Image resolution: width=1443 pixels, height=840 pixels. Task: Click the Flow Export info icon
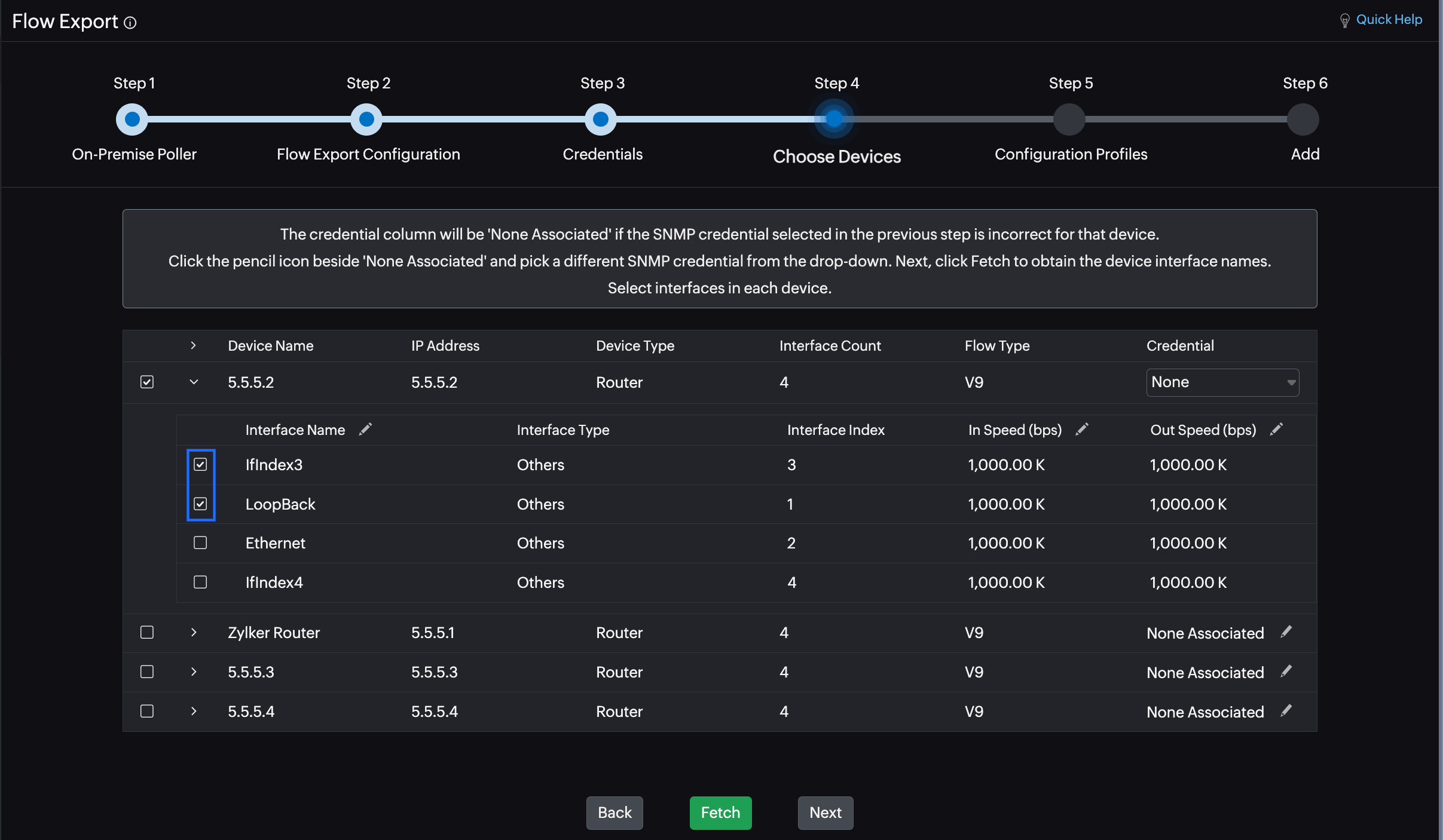[x=130, y=23]
